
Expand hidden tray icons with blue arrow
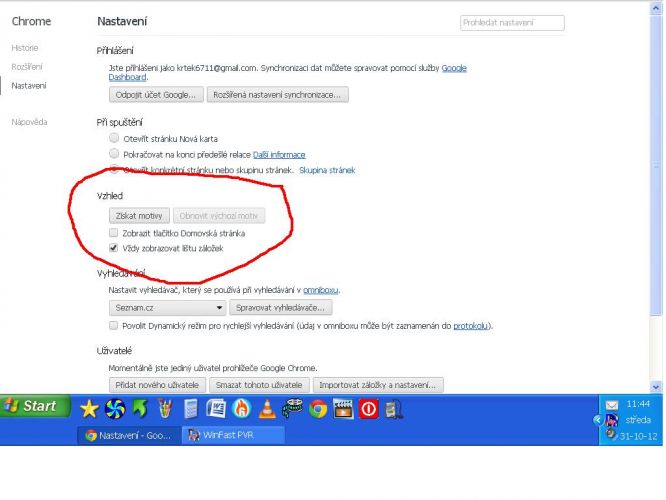[598, 421]
